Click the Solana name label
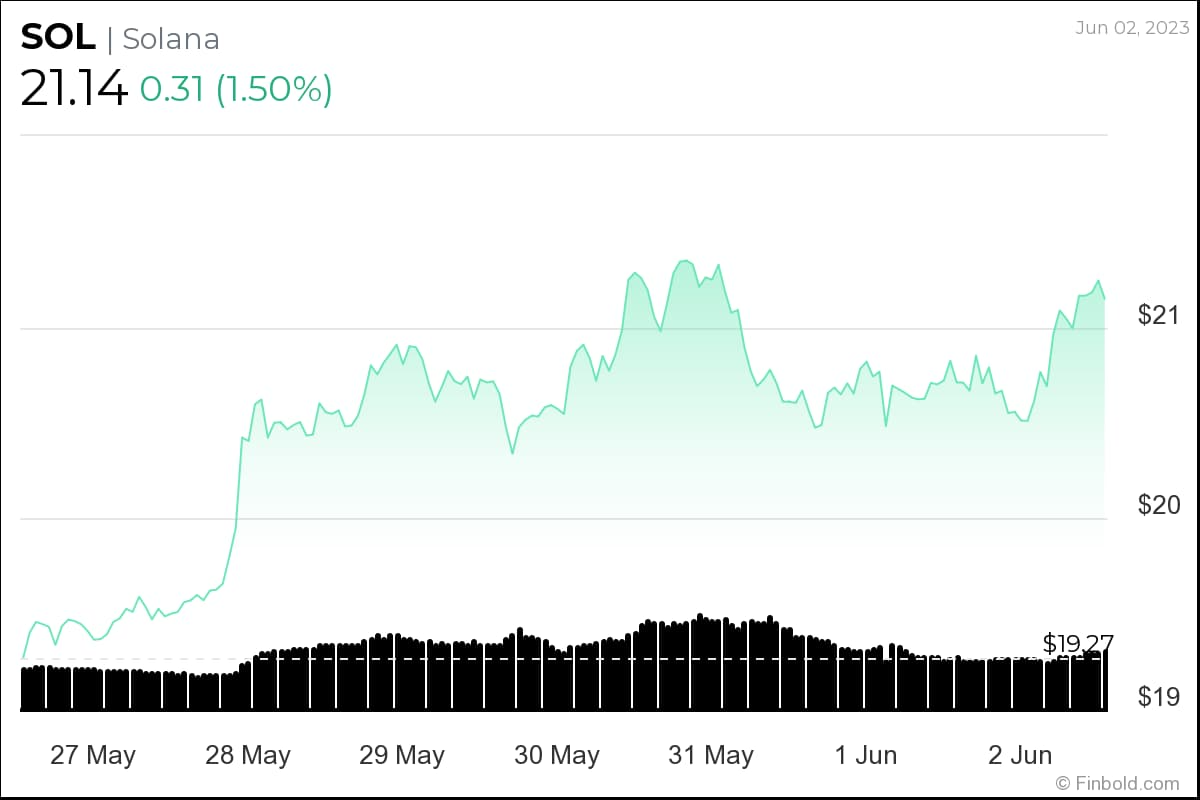 tap(171, 38)
